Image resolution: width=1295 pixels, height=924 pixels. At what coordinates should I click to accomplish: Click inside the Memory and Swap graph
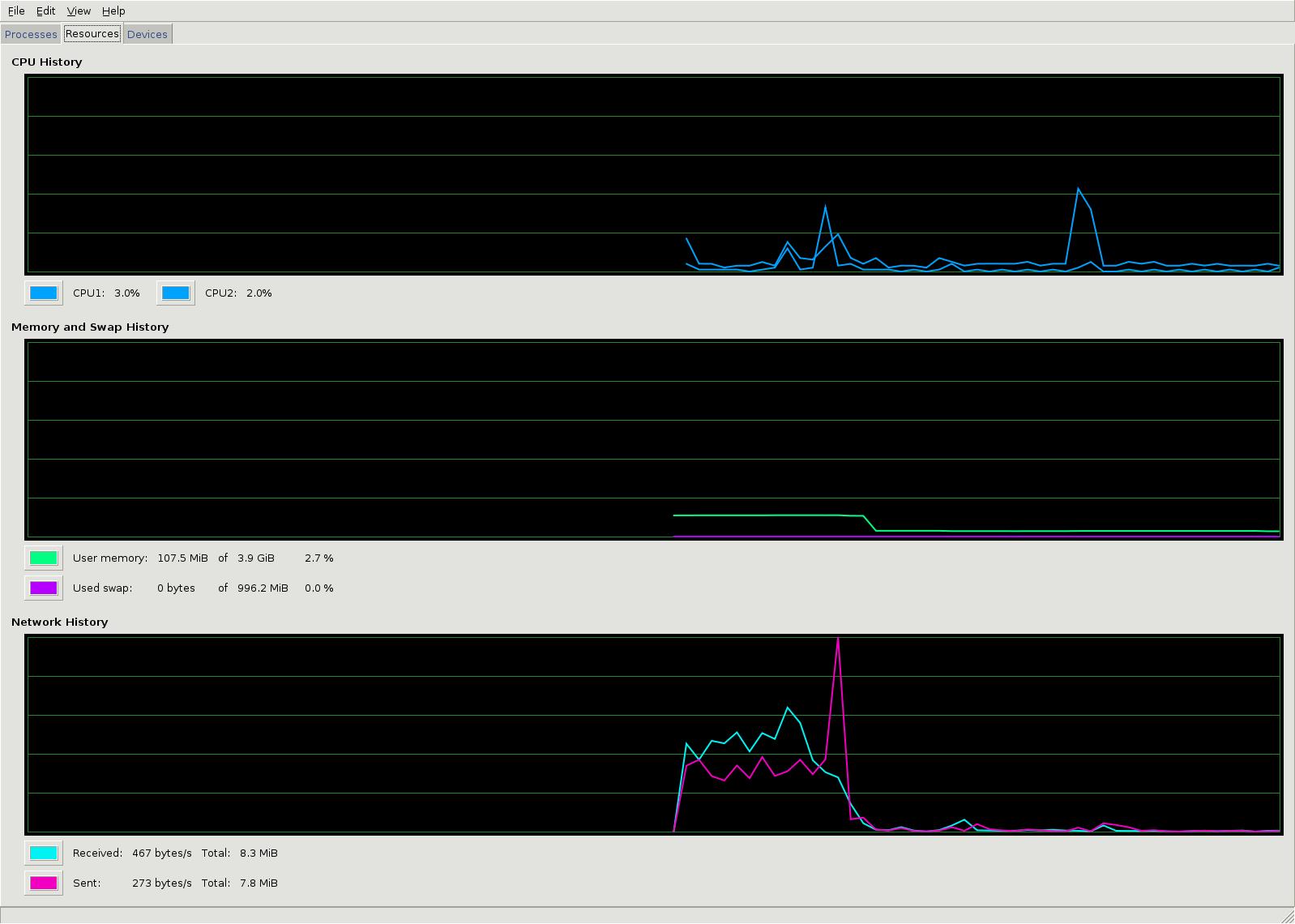pyautogui.click(x=654, y=439)
